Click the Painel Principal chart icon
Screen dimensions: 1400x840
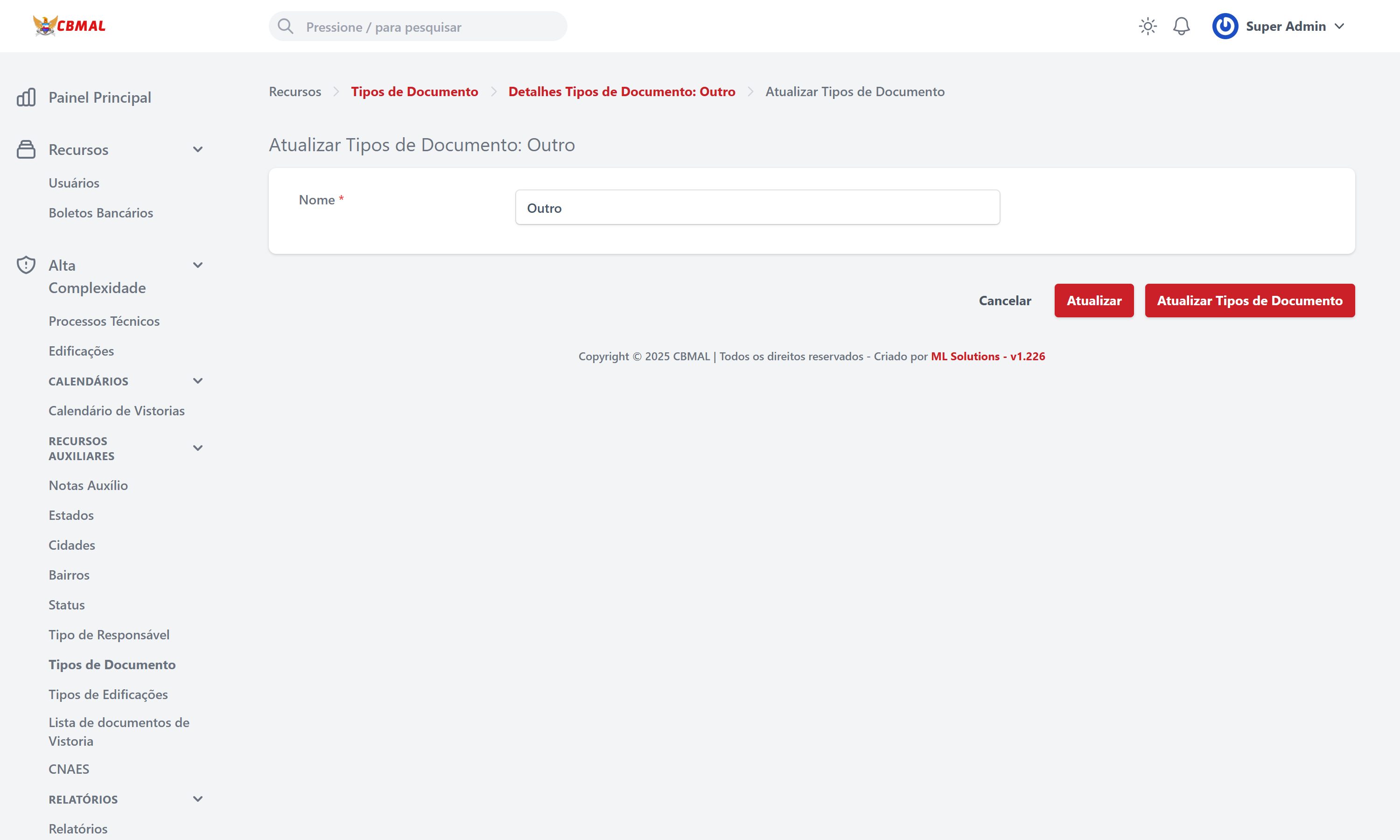[26, 98]
